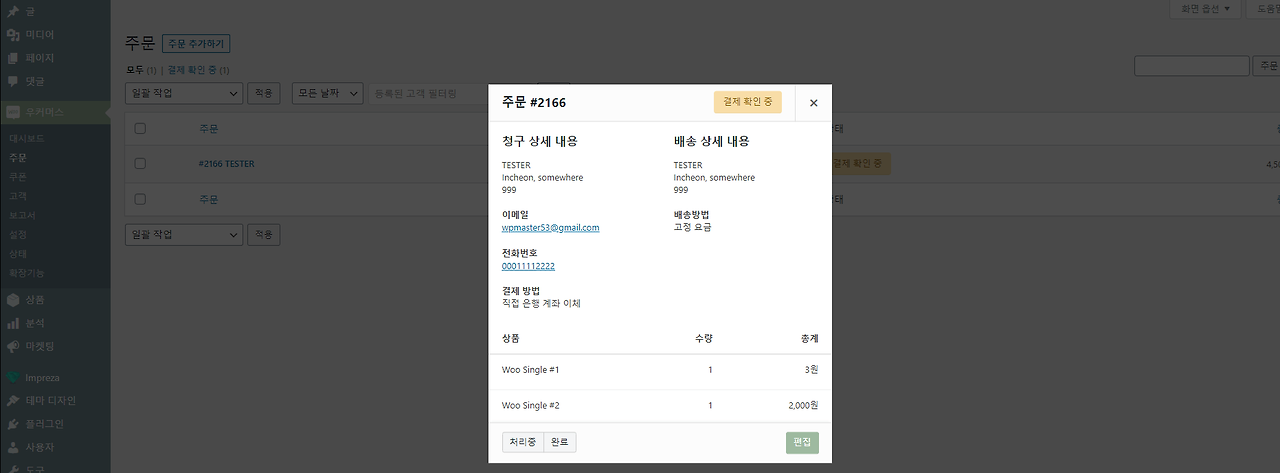1280x473 pixels.
Task: Click the 배송 상세 내용 heading
Action: [x=712, y=141]
